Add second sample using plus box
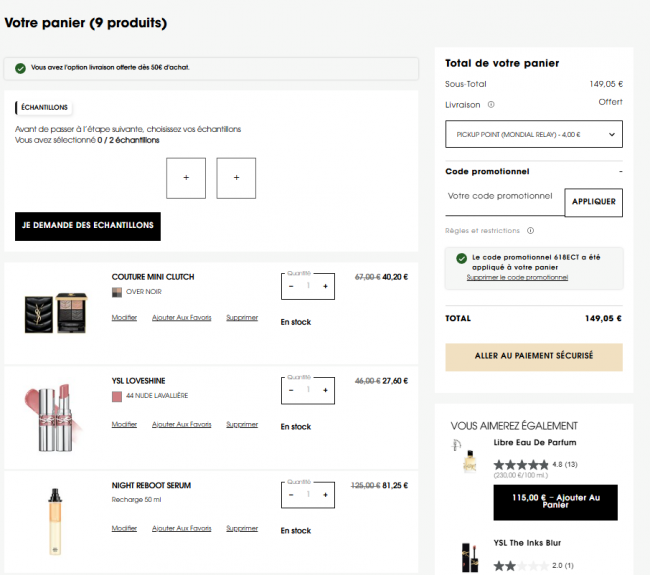The height and width of the screenshot is (575, 650). coord(236,178)
